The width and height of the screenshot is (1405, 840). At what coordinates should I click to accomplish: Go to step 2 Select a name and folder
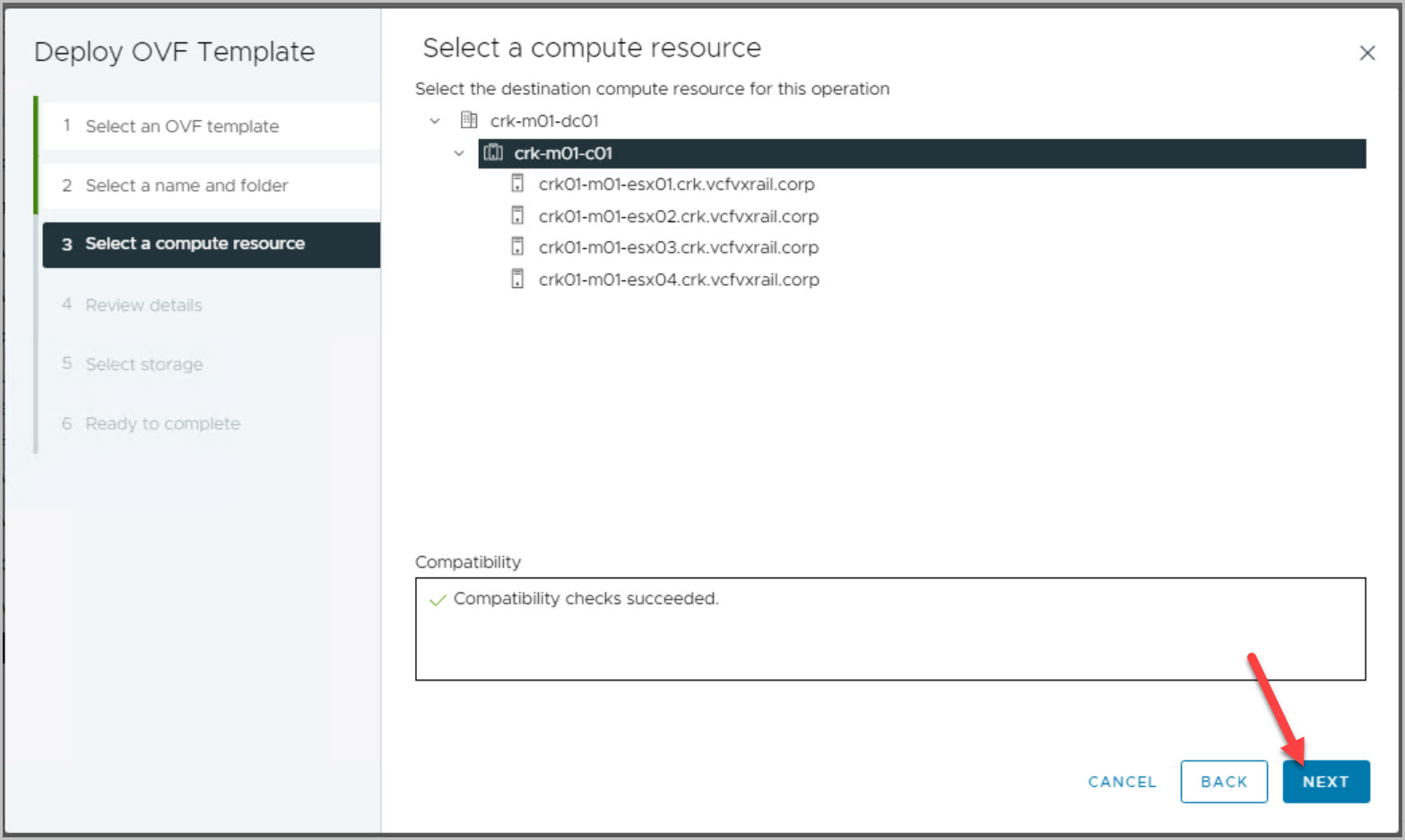(186, 186)
